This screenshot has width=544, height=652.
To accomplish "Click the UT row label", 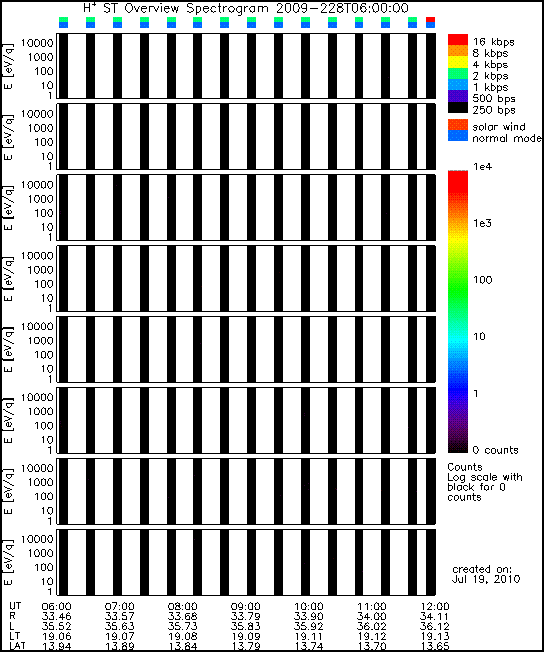I will tap(15, 606).
